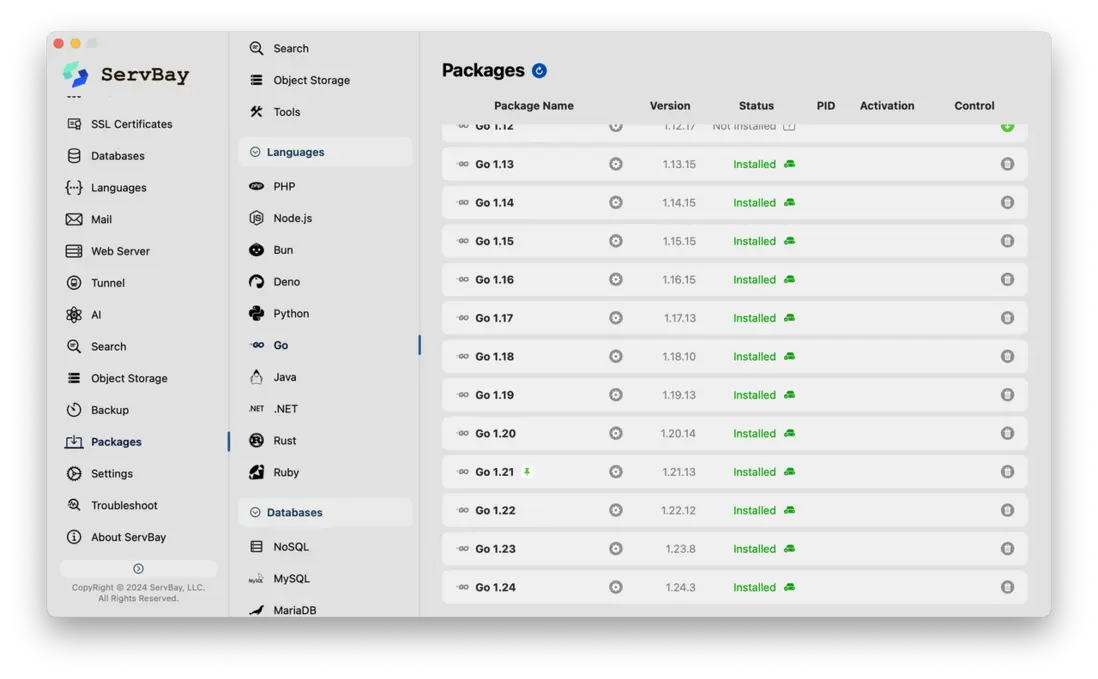Open the Web Server section
Viewport: 1098px width, 679px height.
[x=120, y=252]
